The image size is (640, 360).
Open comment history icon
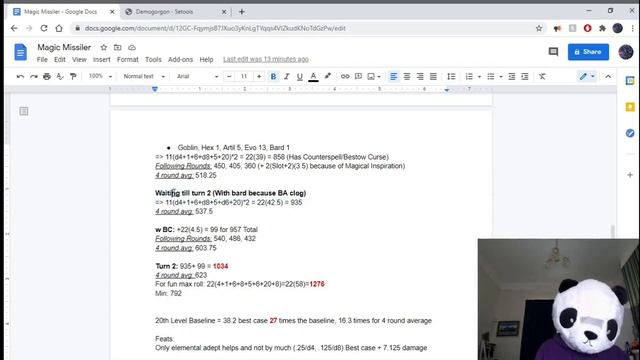click(553, 51)
